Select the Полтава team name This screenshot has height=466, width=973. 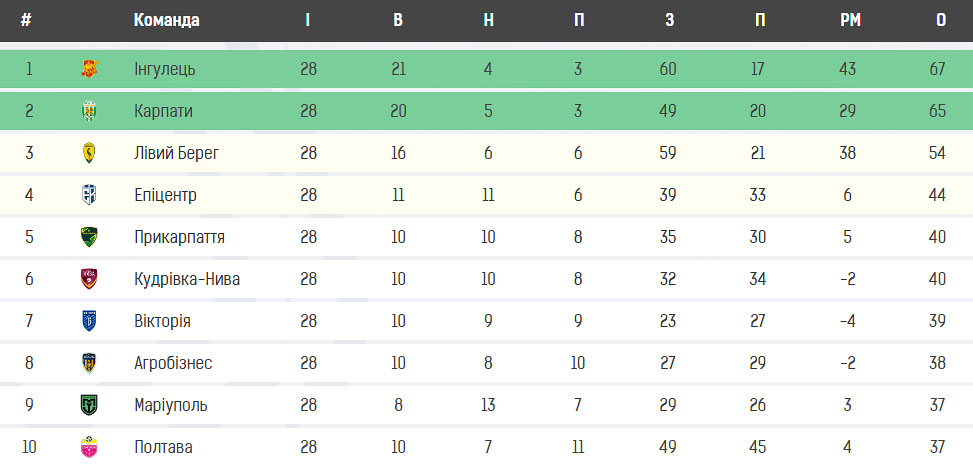click(x=163, y=447)
